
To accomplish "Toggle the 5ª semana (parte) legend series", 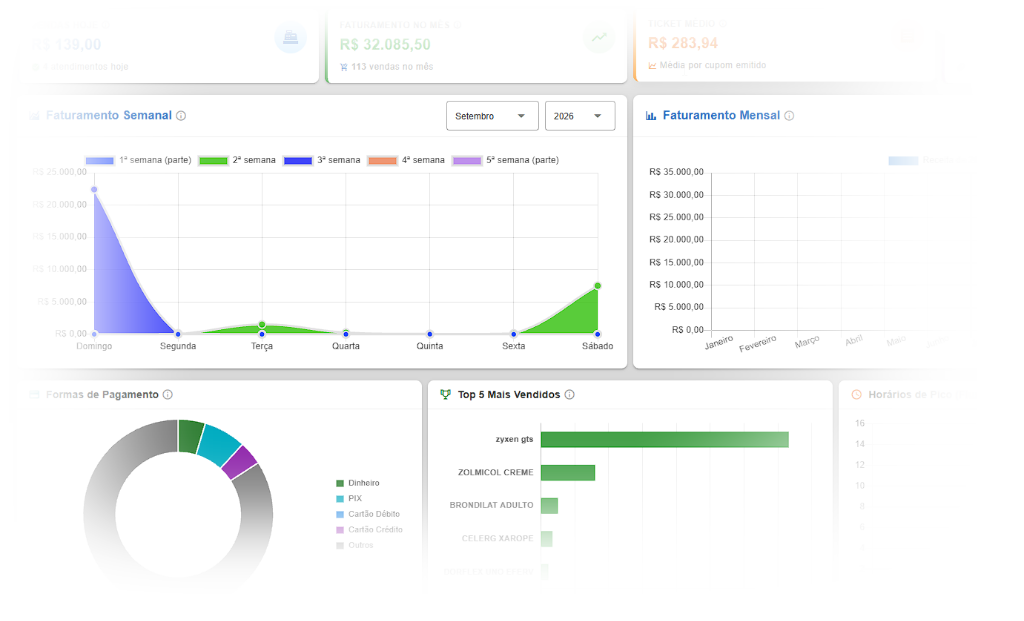I will (x=506, y=160).
